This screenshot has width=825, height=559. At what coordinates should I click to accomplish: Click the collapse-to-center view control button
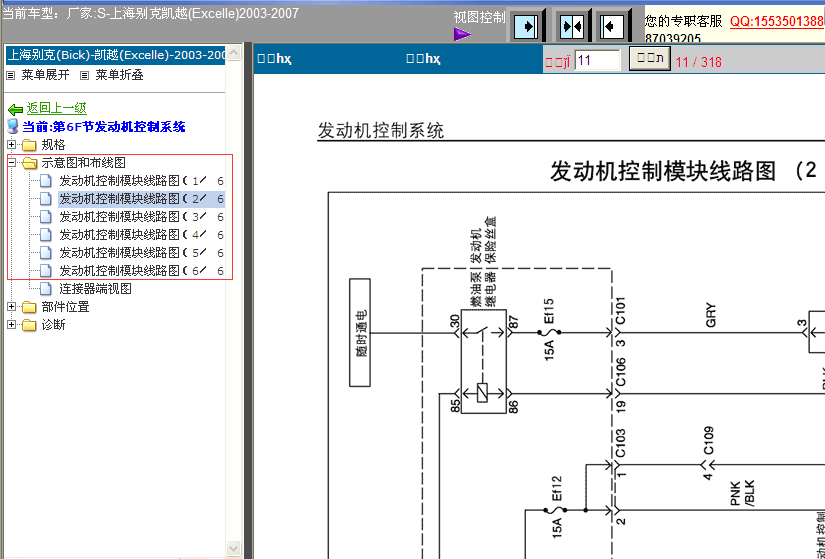(572, 25)
